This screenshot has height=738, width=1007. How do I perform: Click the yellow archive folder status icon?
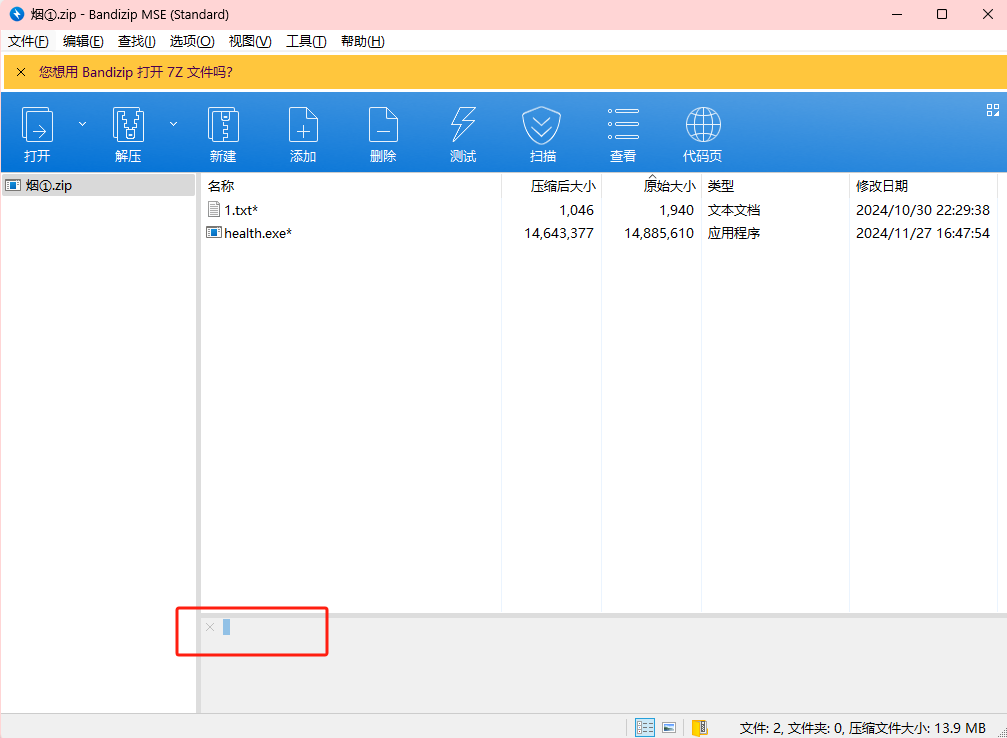[700, 727]
